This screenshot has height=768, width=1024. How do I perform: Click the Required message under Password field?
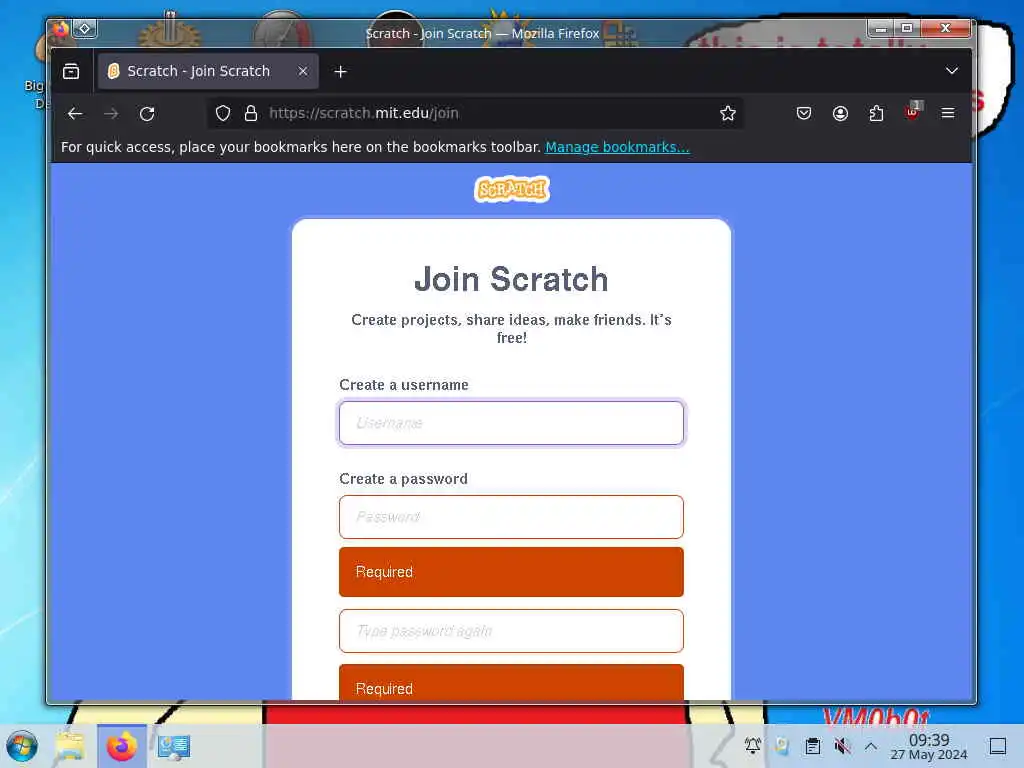click(x=511, y=572)
